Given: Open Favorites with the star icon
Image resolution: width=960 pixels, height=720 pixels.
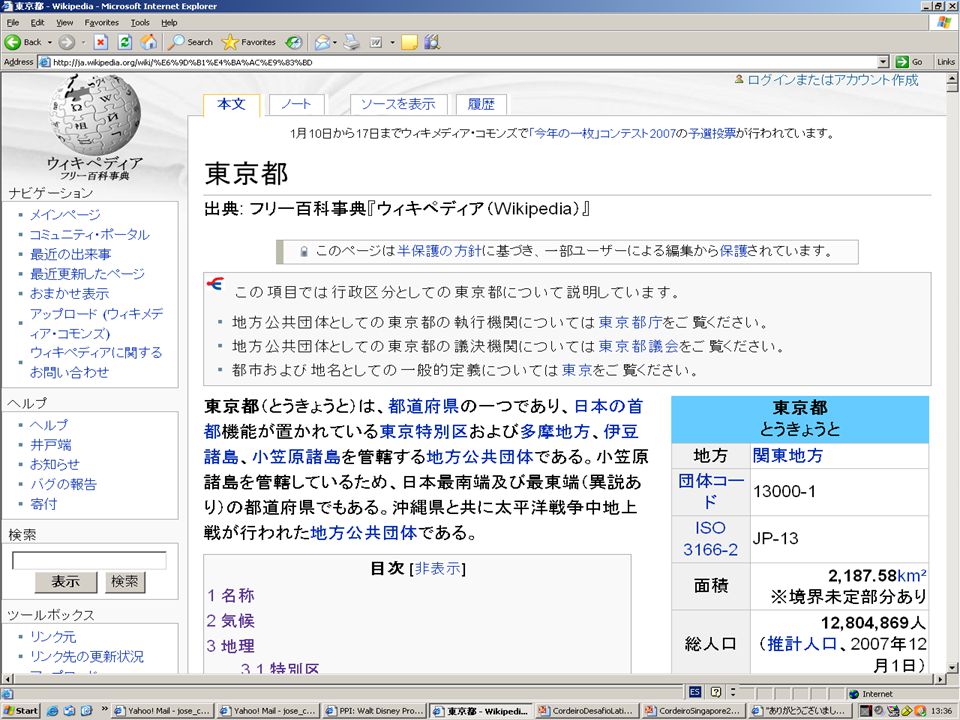Looking at the screenshot, I should tap(230, 42).
